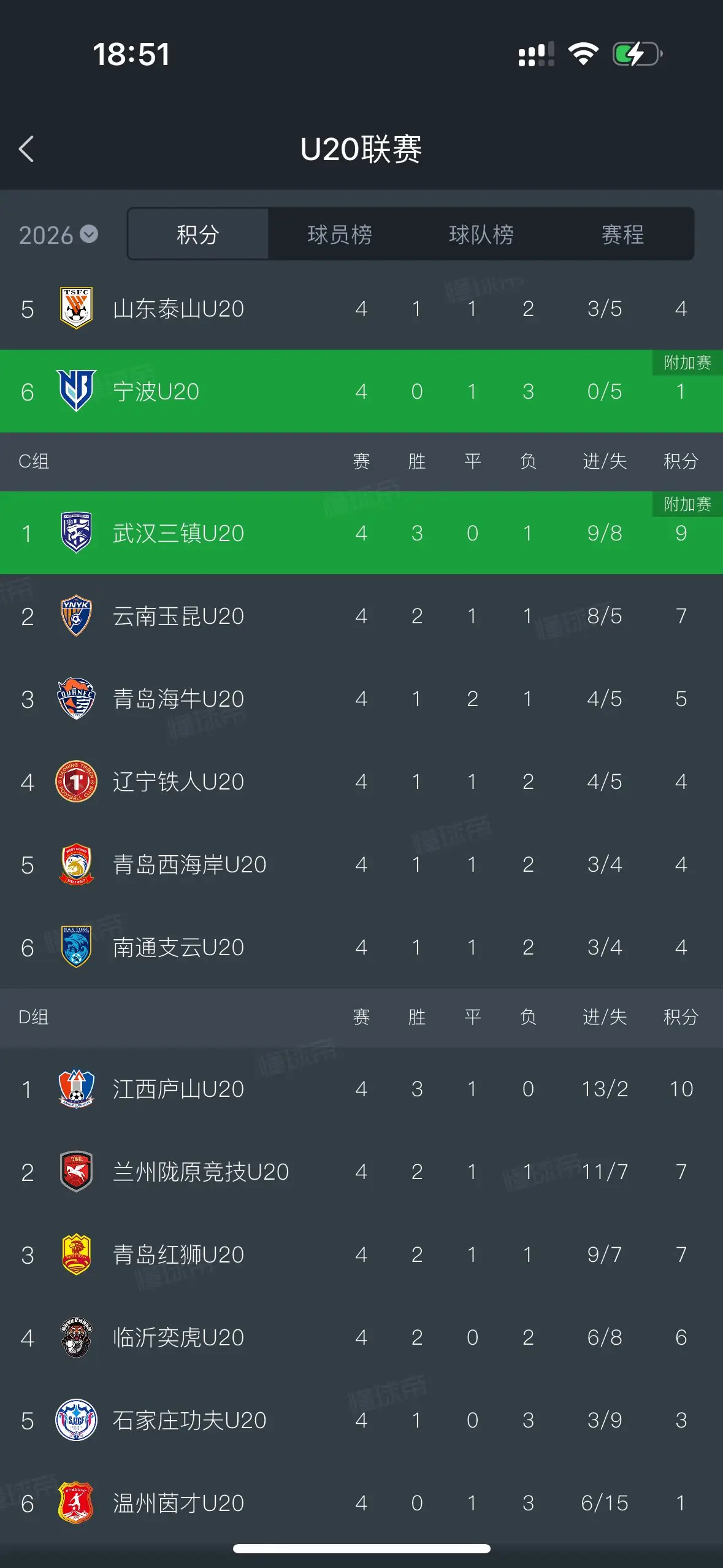Tap the 辽宁铁人U20 round crest

point(76,781)
